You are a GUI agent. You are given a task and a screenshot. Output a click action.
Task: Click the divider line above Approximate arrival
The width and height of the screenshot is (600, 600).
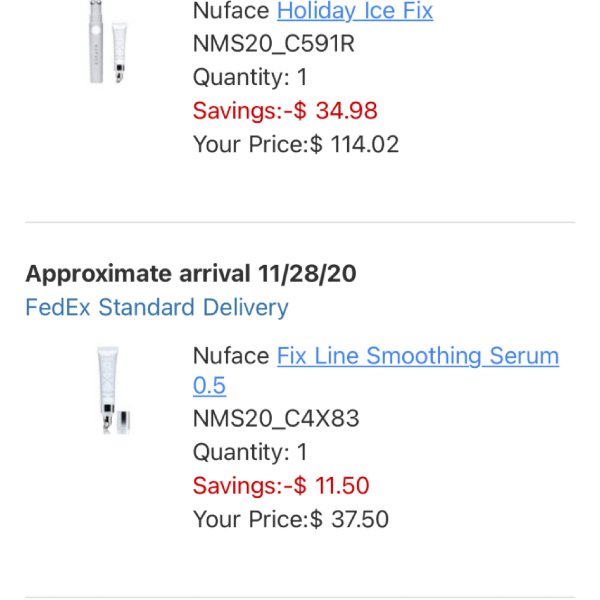click(x=300, y=222)
